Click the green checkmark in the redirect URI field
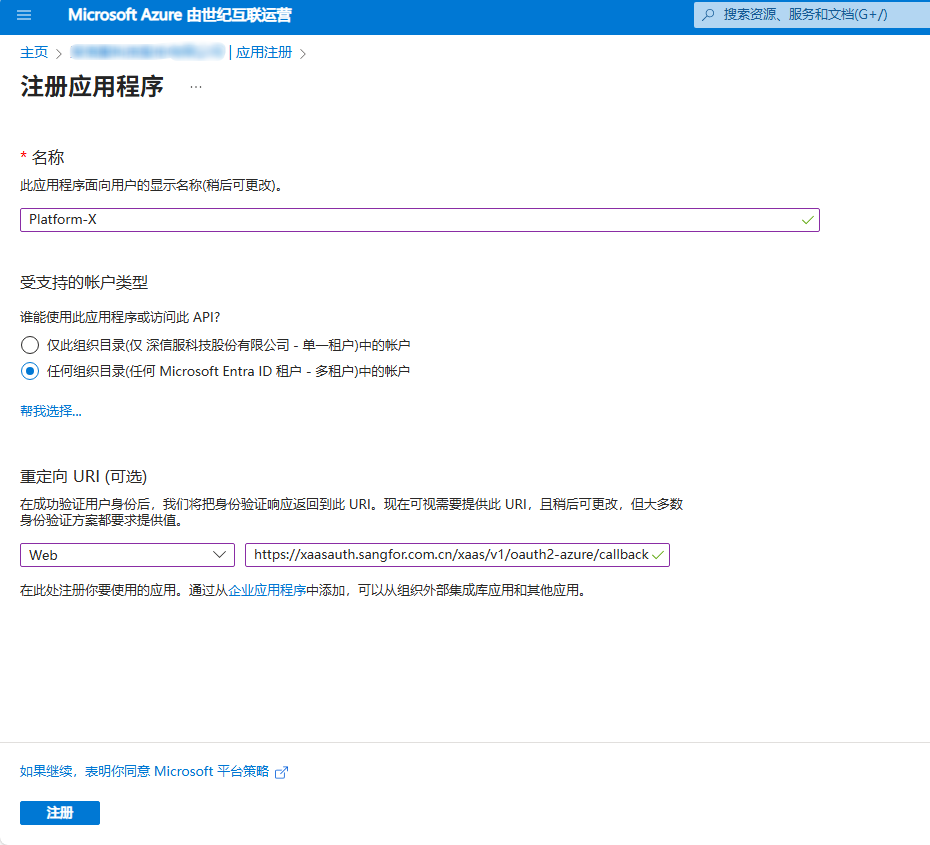 [x=658, y=555]
